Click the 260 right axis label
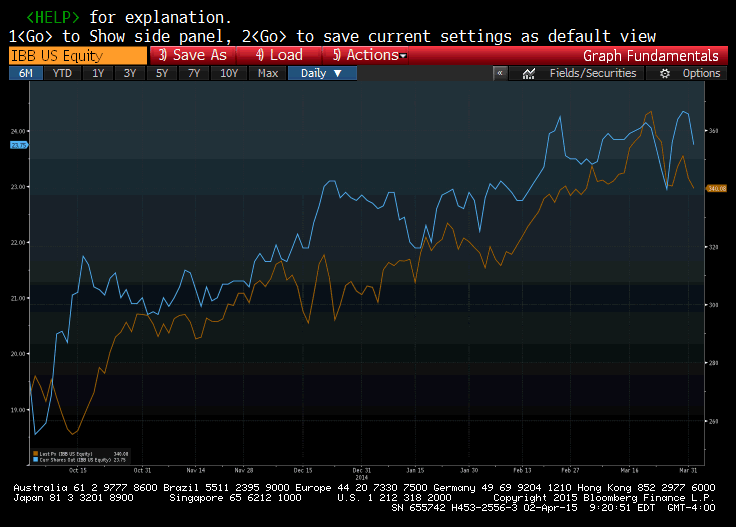This screenshot has width=736, height=527. click(713, 421)
